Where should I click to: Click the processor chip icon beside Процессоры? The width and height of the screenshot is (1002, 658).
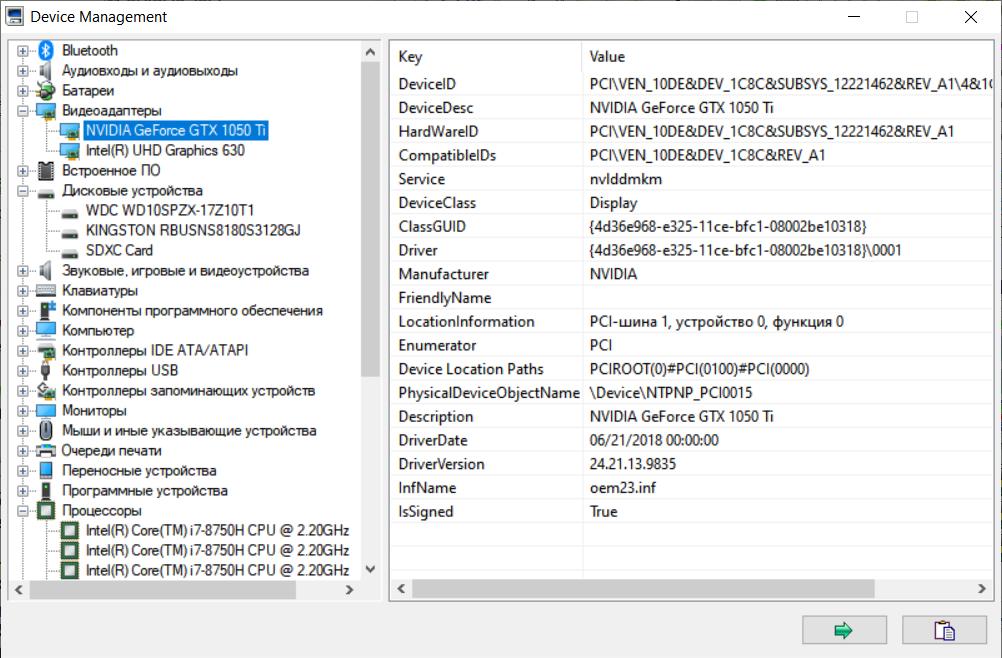click(45, 510)
